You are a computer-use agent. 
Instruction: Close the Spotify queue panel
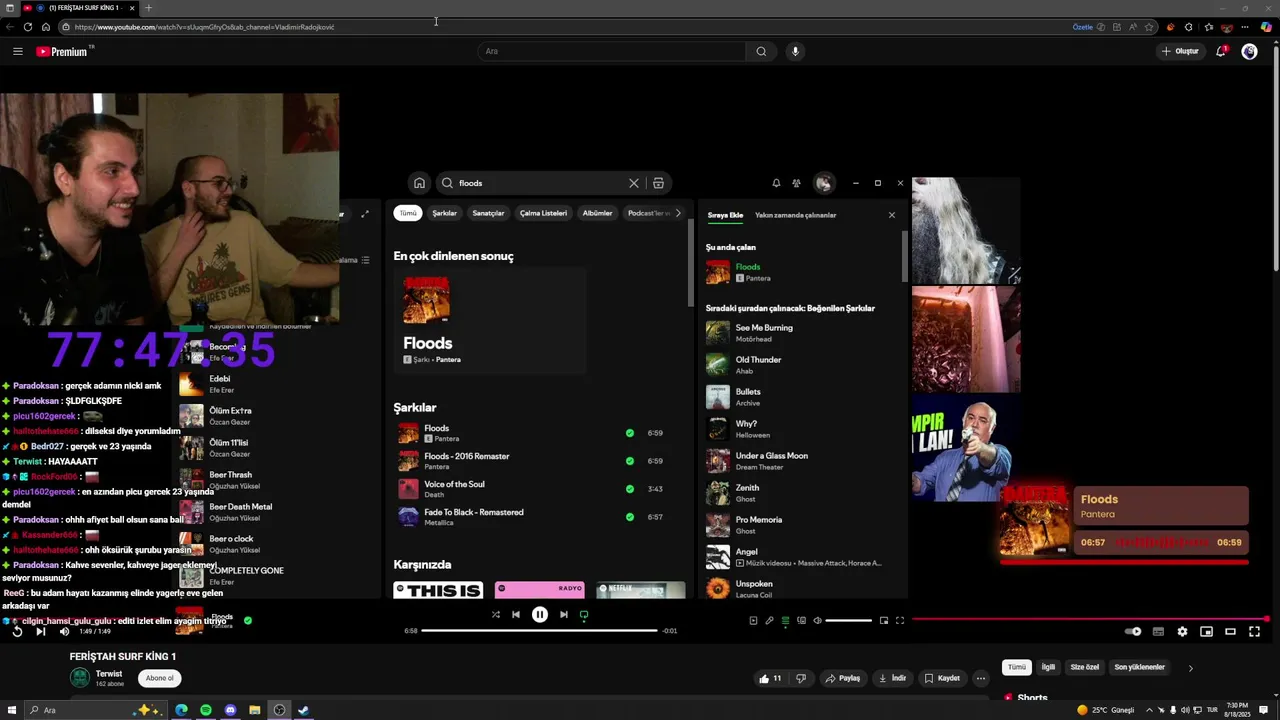(892, 215)
